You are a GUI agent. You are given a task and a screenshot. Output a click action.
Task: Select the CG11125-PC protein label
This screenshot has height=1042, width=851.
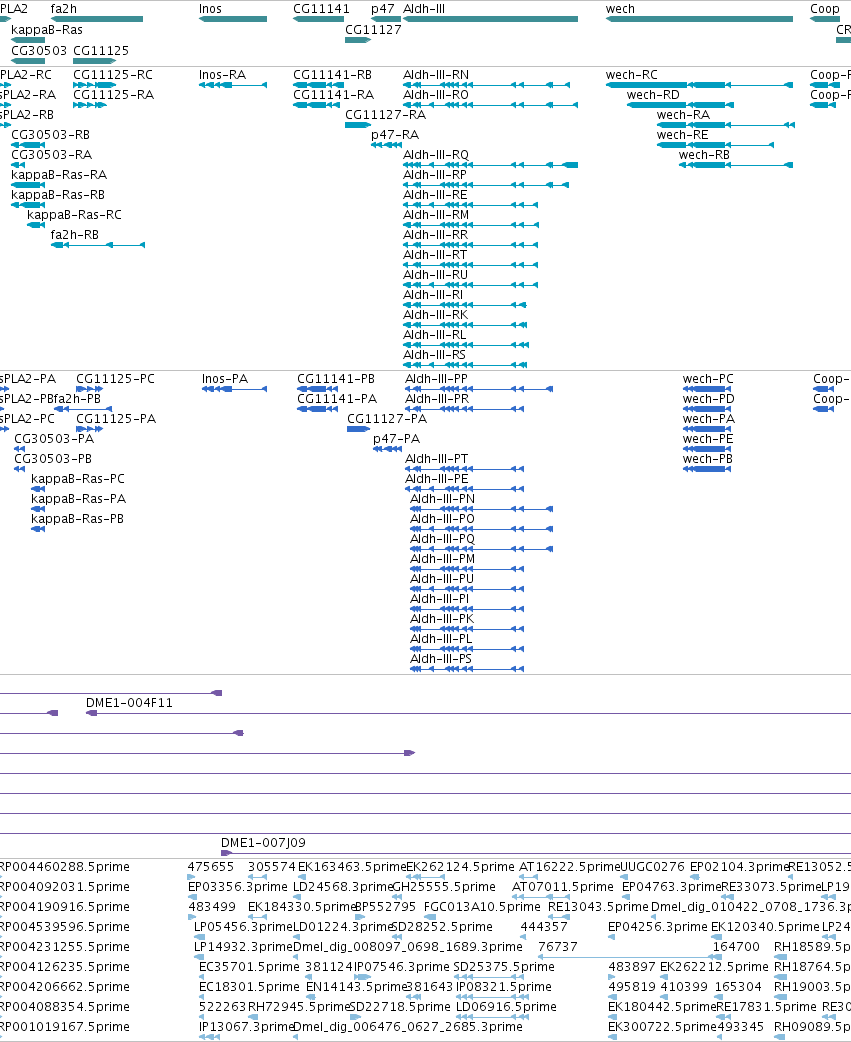[116, 379]
